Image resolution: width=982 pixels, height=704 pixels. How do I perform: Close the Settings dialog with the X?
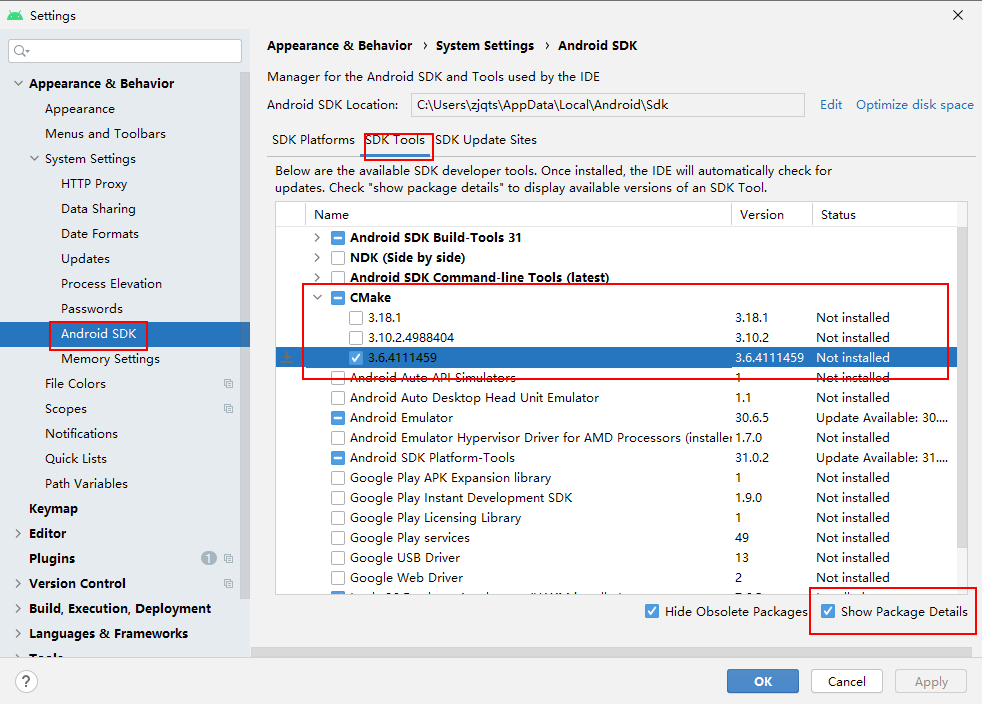958,15
